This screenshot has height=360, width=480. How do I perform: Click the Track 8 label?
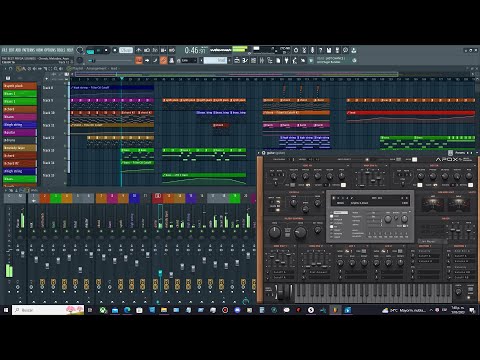coord(48,88)
